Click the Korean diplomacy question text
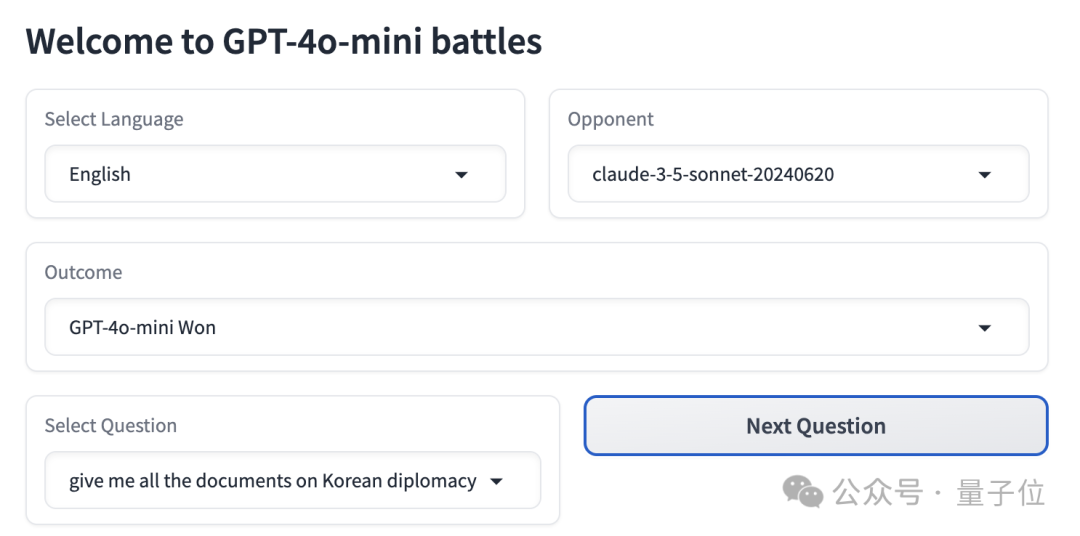The width and height of the screenshot is (1080, 536). (272, 481)
